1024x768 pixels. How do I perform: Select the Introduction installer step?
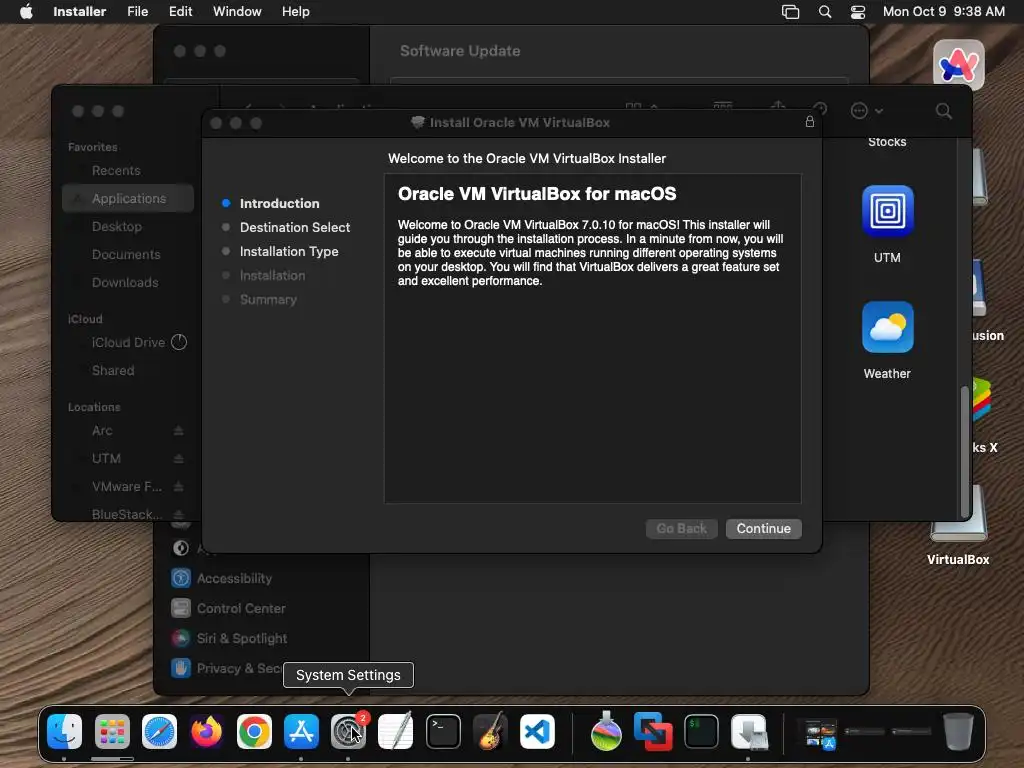[280, 203]
